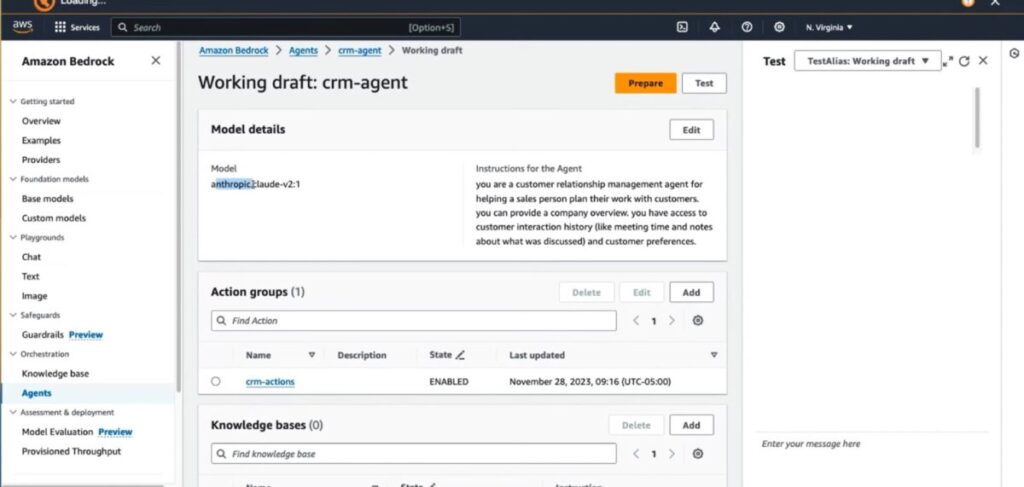Go to Amazon Bedrock breadcrumb link

tap(234, 50)
